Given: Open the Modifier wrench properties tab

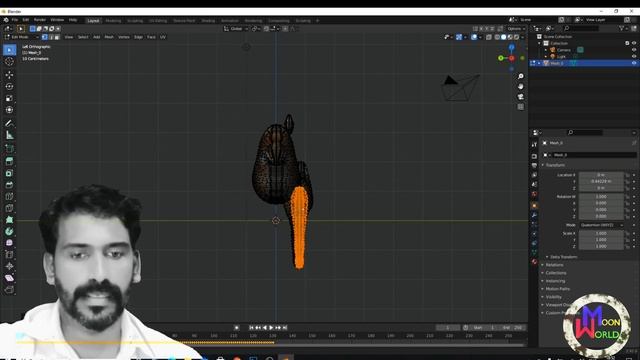Looking at the screenshot, I should click(x=534, y=215).
